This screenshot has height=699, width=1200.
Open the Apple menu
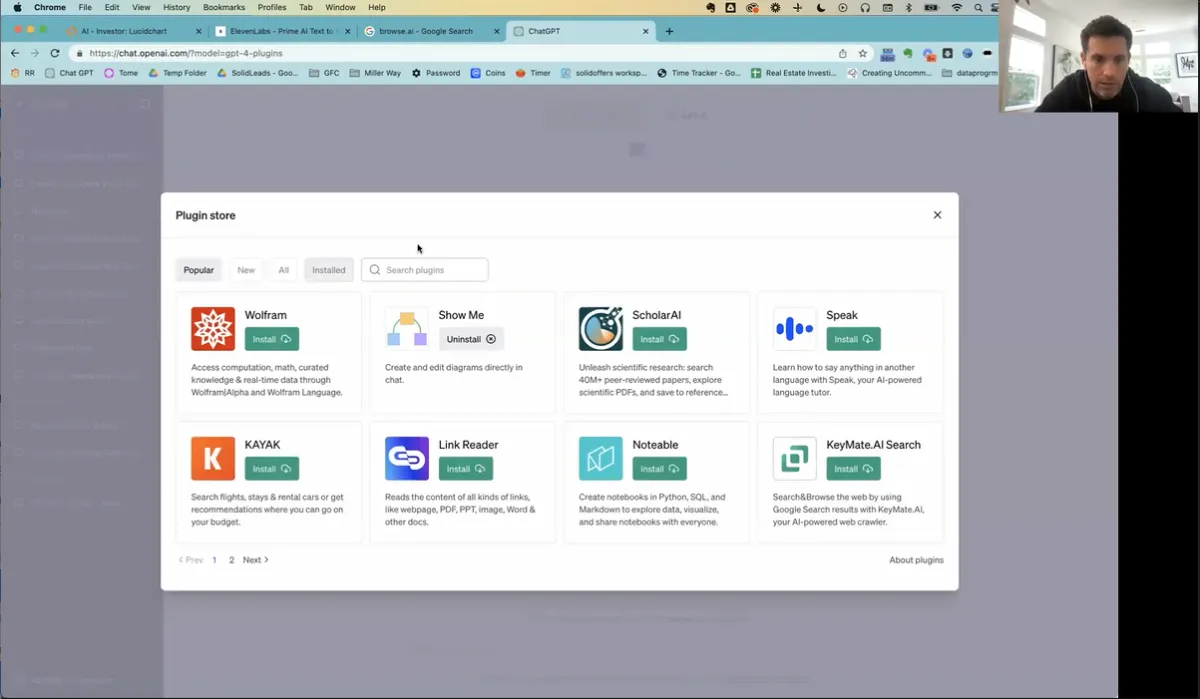coord(18,7)
